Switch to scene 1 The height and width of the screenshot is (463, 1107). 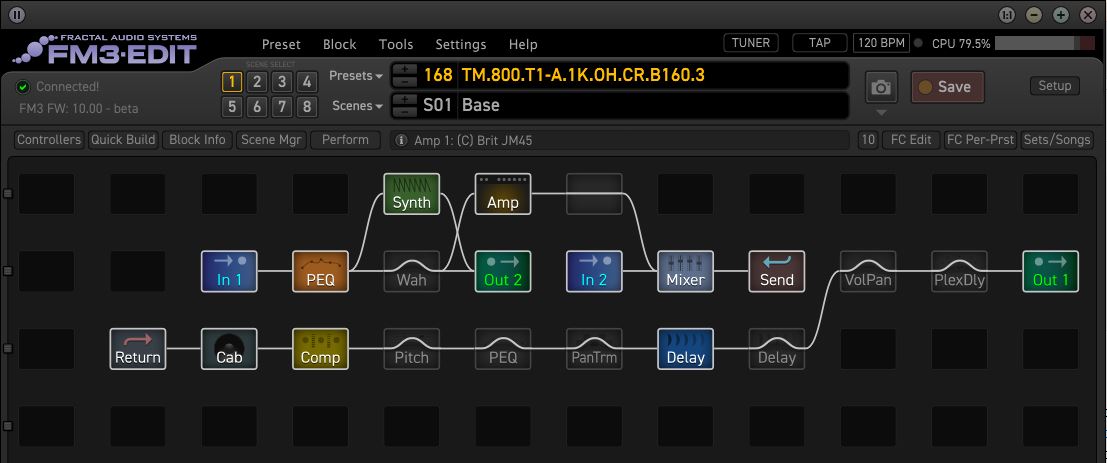pos(232,82)
